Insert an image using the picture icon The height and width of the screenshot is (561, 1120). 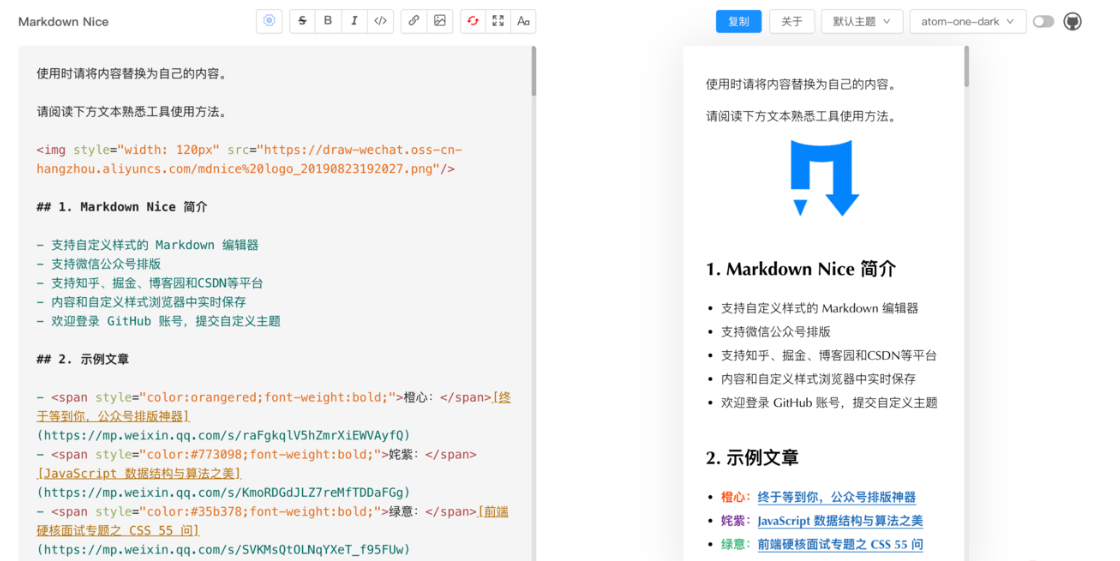click(x=439, y=21)
